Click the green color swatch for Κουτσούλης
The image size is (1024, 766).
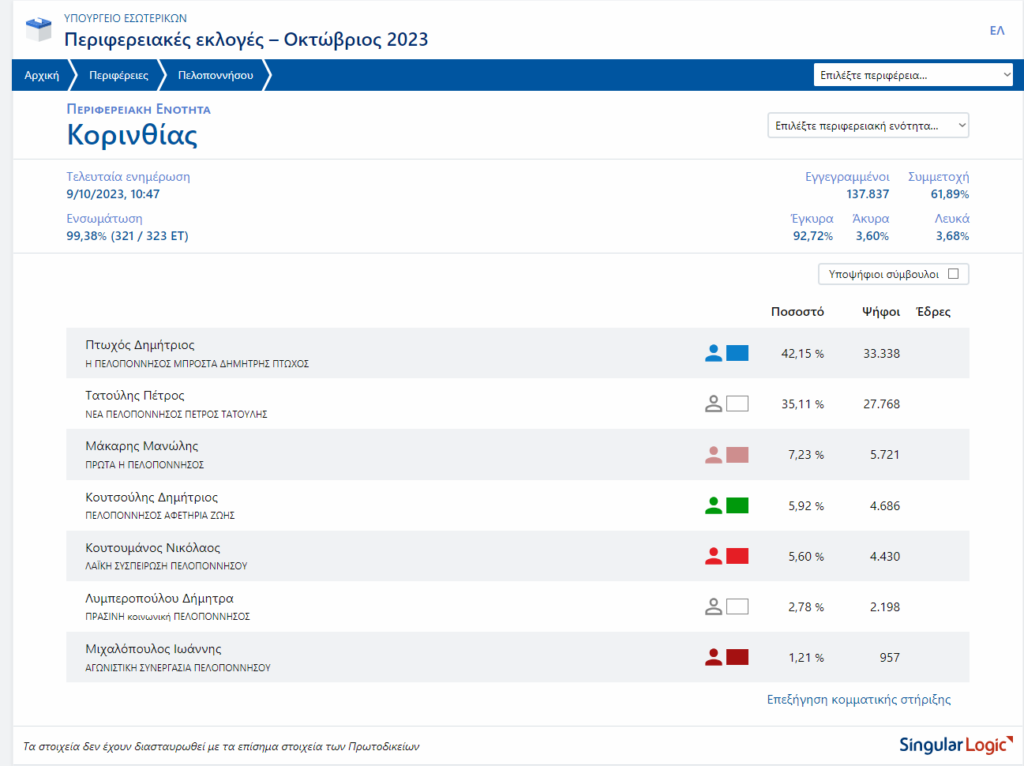[737, 506]
